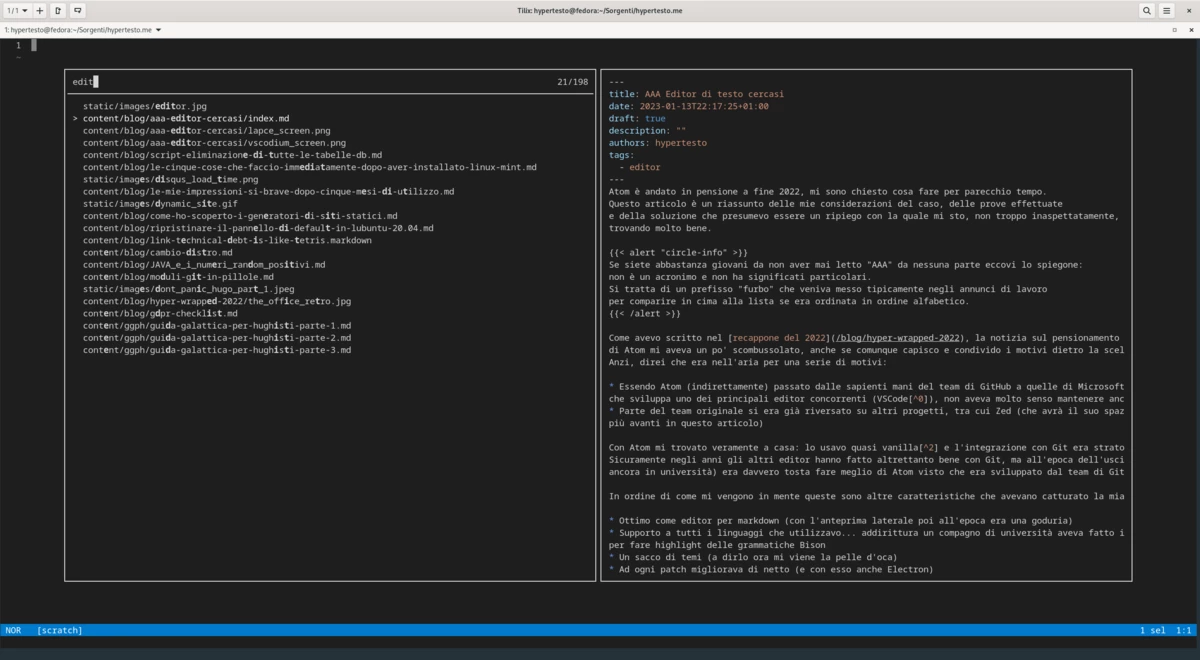Click the NOR mode indicator in statusline
The image size is (1200, 660).
[x=13, y=631]
